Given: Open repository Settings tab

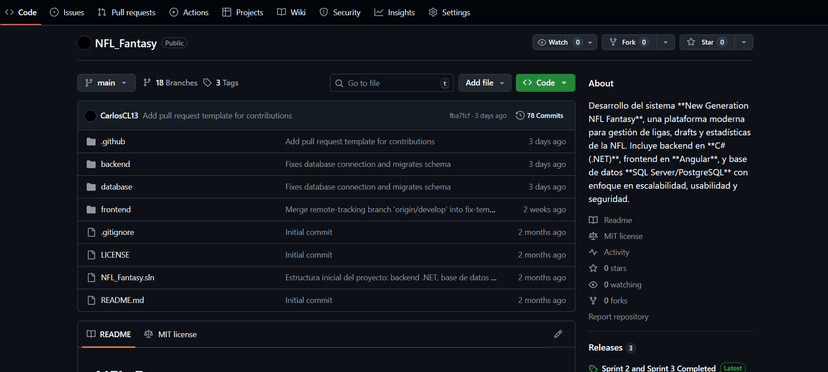Looking at the screenshot, I should 449,12.
